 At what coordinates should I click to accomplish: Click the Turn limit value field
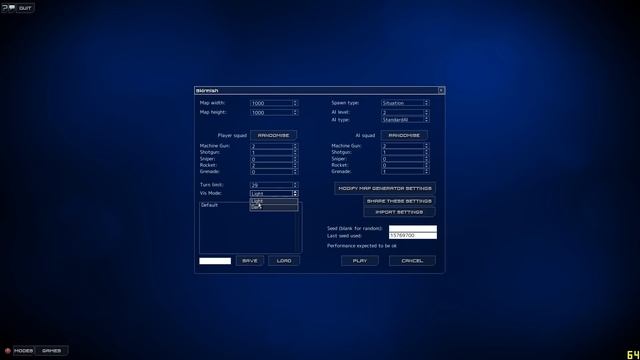coord(271,185)
